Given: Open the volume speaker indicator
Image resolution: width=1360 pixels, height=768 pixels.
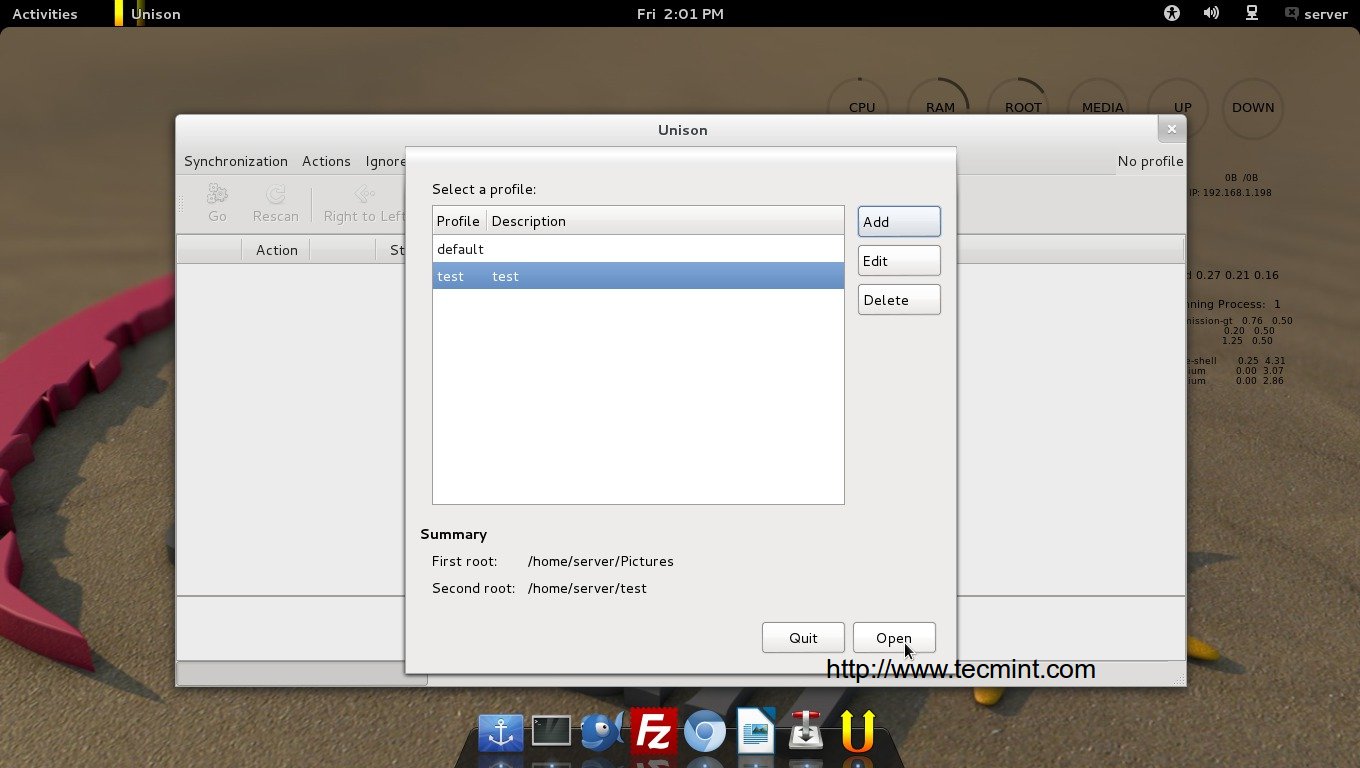Looking at the screenshot, I should pyautogui.click(x=1211, y=13).
